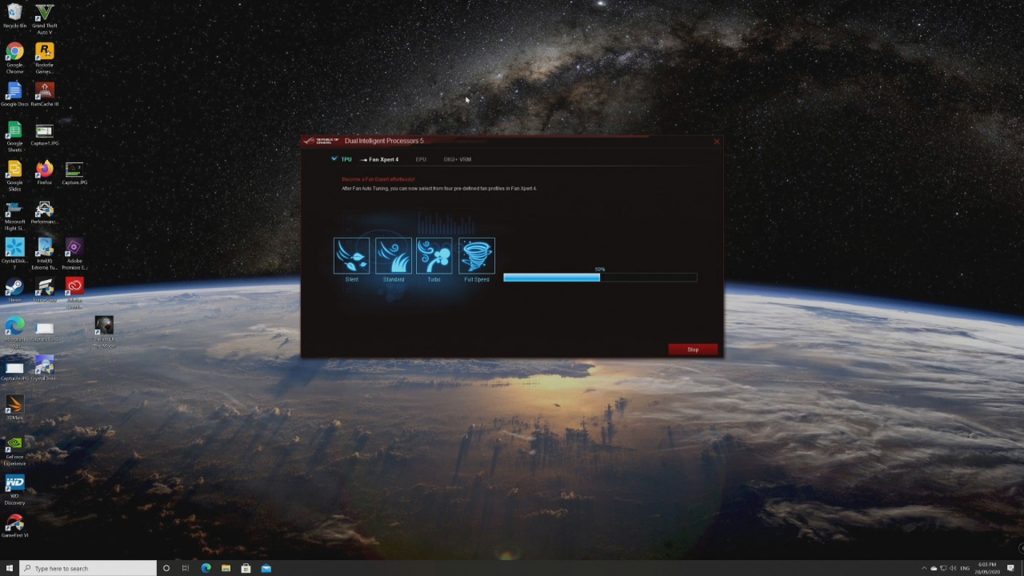Open Firefox desktop shortcut
Screen dimensions: 1024x576
[44, 172]
